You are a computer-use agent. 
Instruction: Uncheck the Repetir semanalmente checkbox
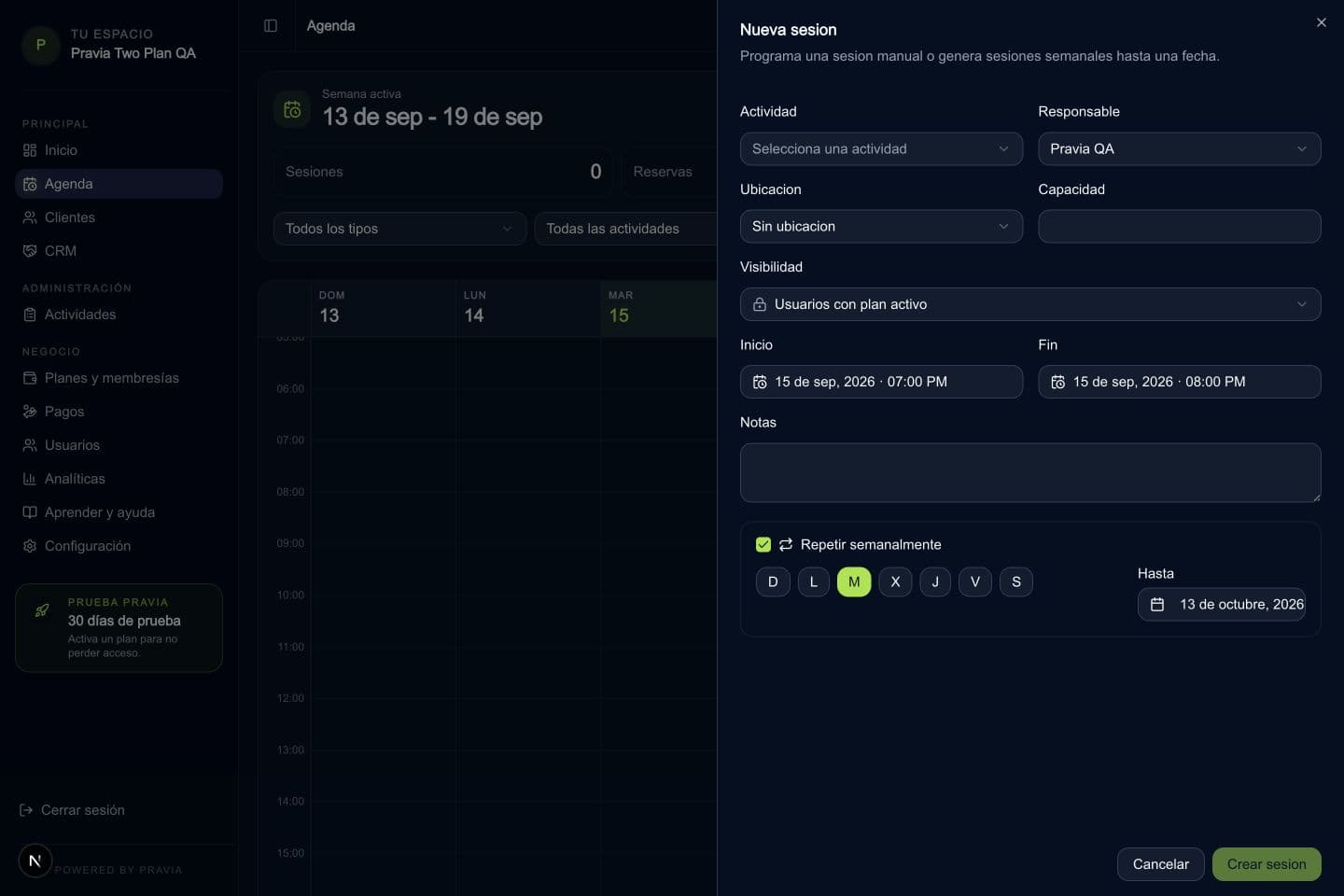point(763,544)
